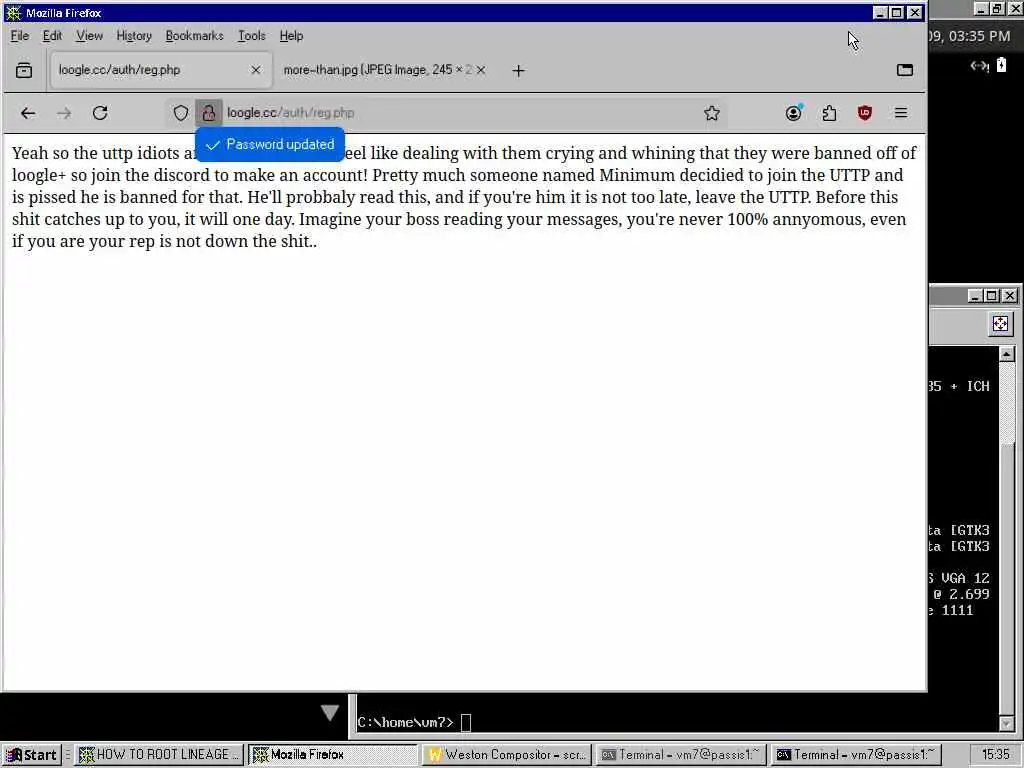Click the C:\home\vm7> terminal prompt
Image resolution: width=1024 pixels, height=768 pixels.
406,722
